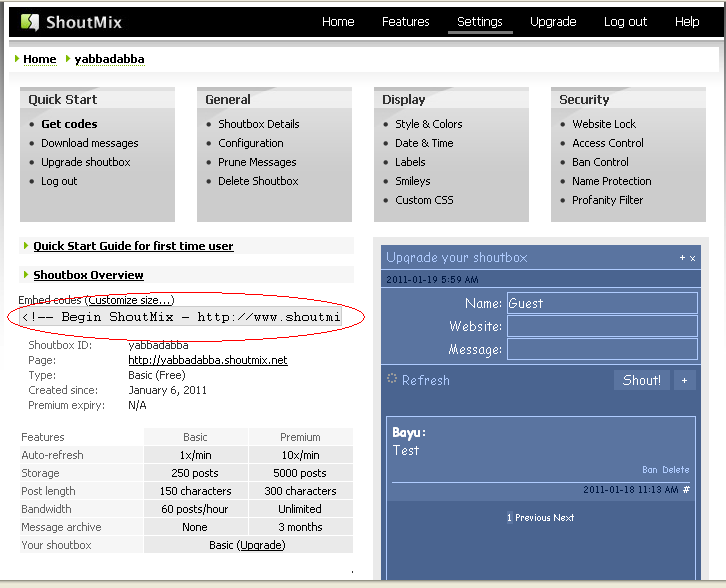Open Date & Time settings

(424, 143)
